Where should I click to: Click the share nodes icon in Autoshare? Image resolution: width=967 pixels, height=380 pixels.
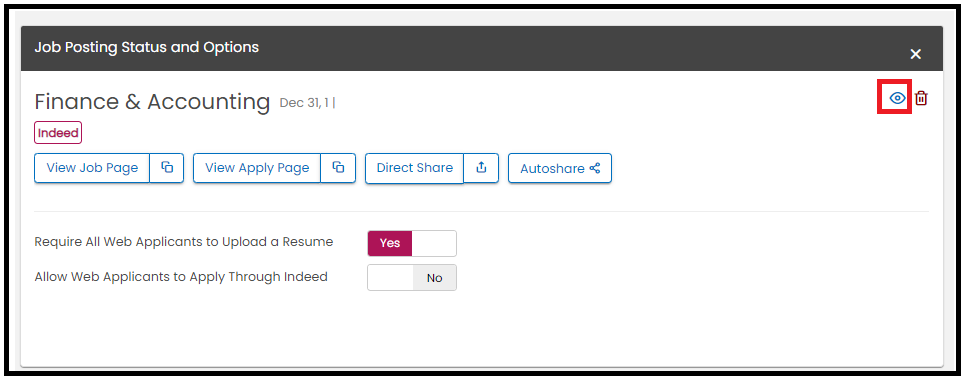[595, 168]
